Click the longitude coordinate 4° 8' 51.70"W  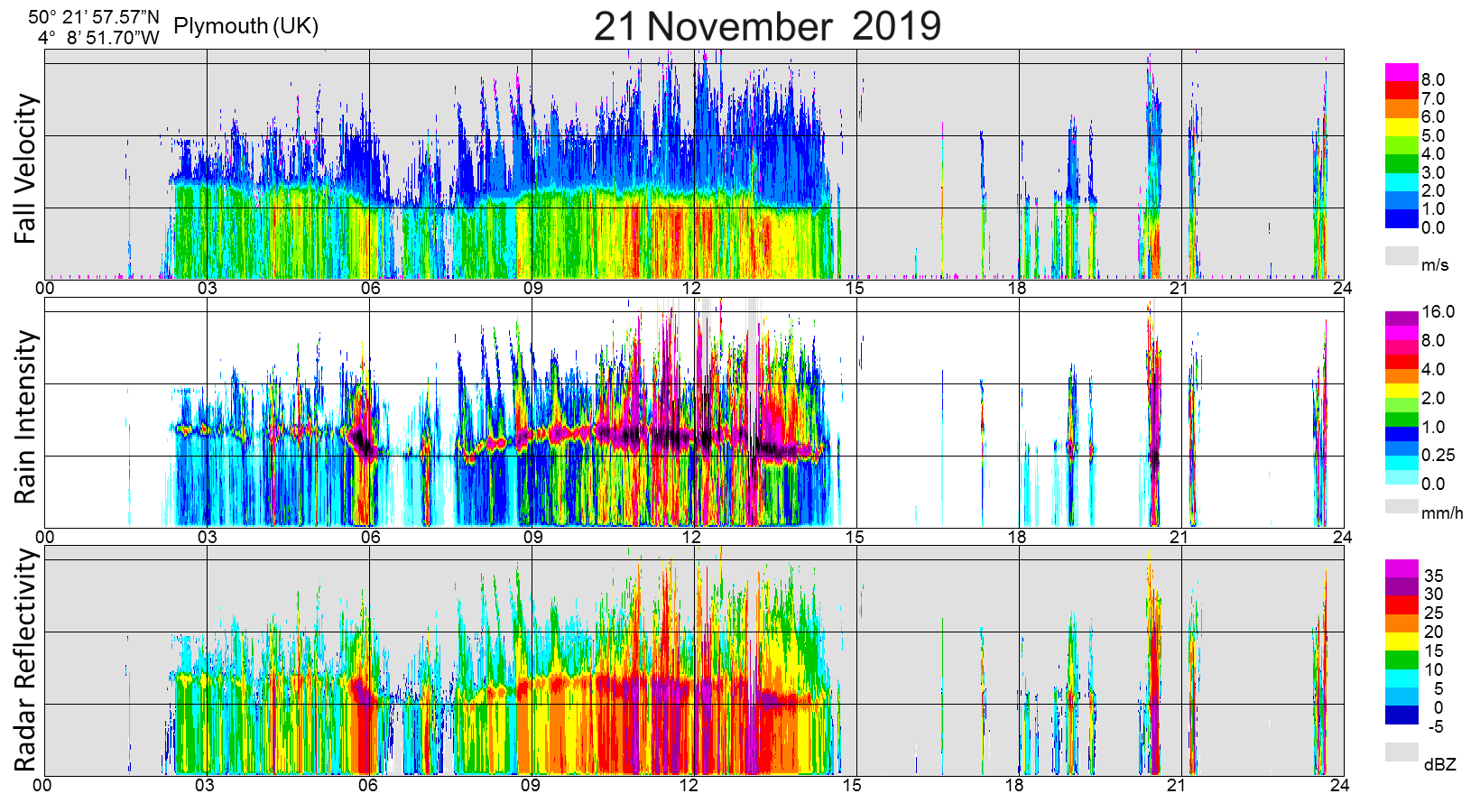pyautogui.click(x=98, y=38)
